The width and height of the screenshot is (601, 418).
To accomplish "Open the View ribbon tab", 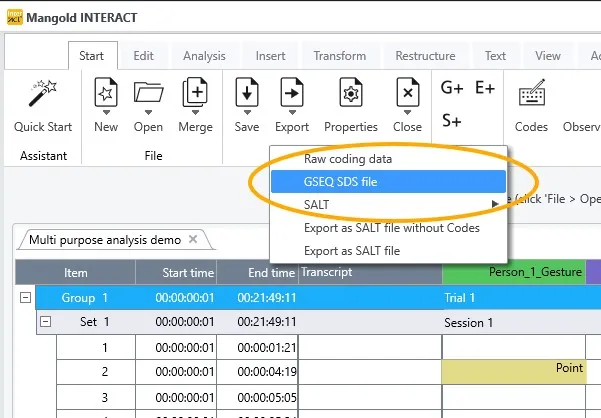I will (x=548, y=56).
